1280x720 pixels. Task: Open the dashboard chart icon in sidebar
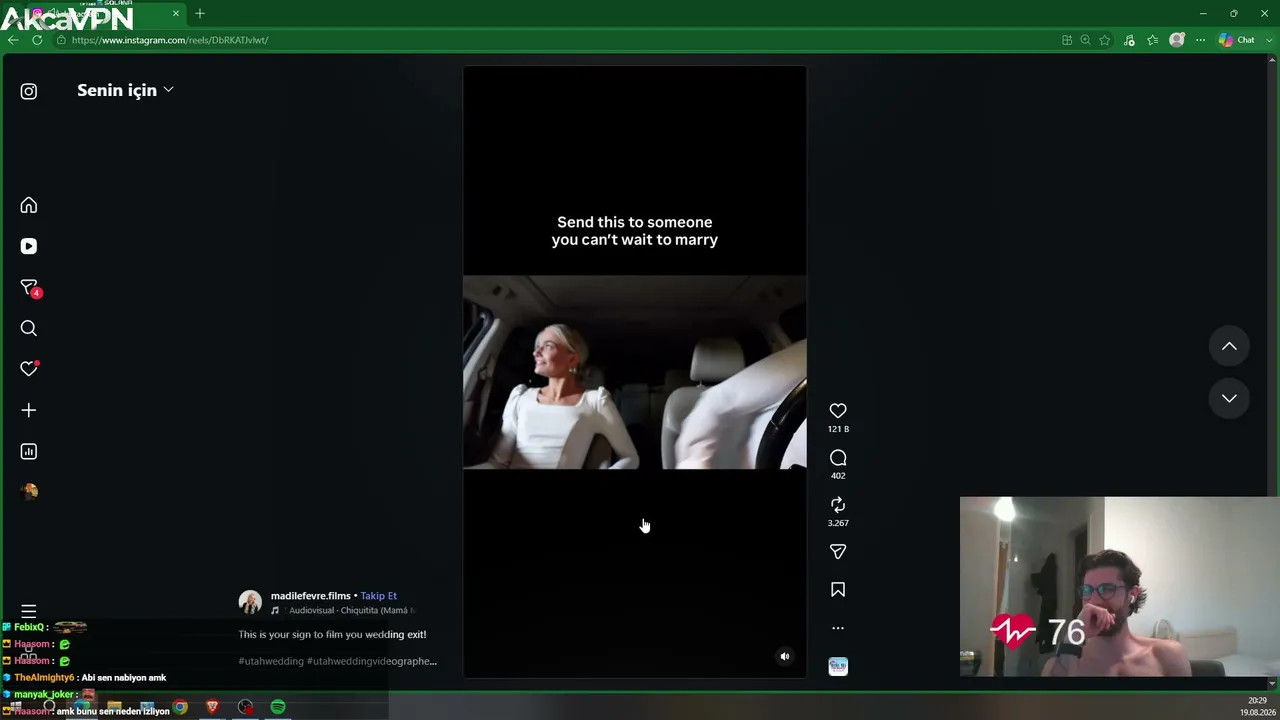[x=29, y=451]
